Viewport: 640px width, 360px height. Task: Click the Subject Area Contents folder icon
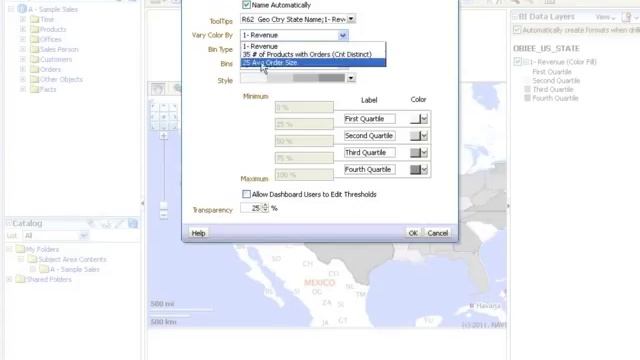click(x=33, y=259)
